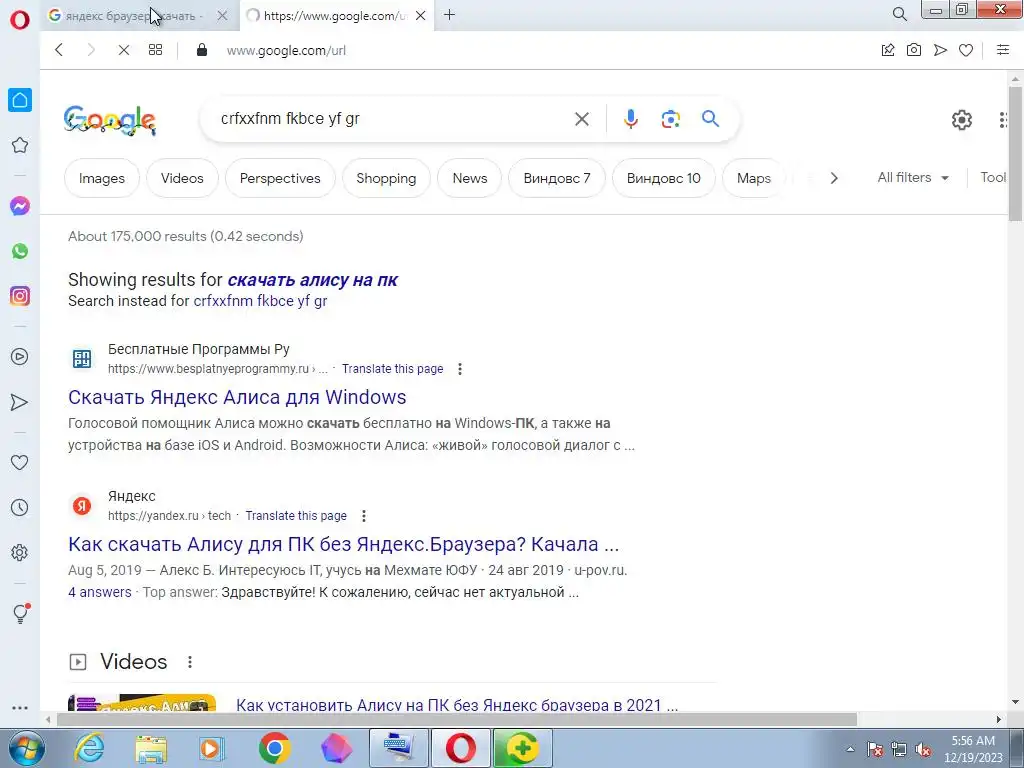Launch Internet Explorer from taskbar
The height and width of the screenshot is (768, 1024).
(x=89, y=748)
